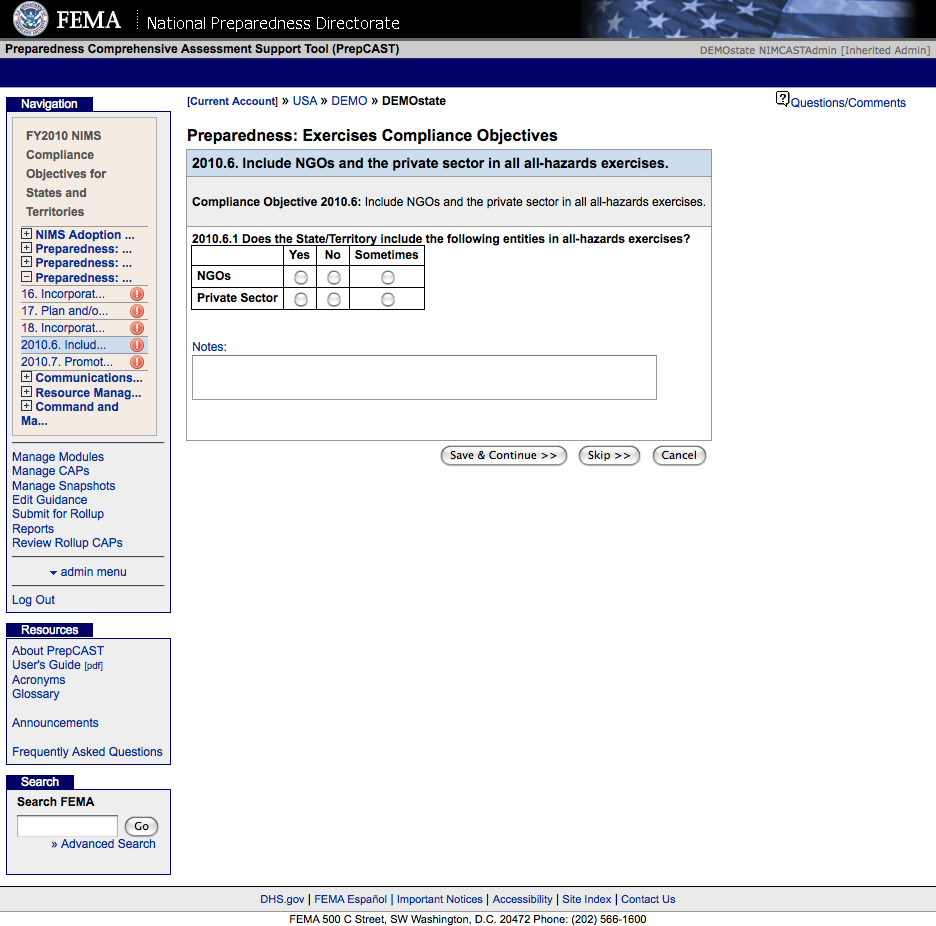The height and width of the screenshot is (926, 936).
Task: Select Yes for NGOs
Action: pyautogui.click(x=301, y=278)
